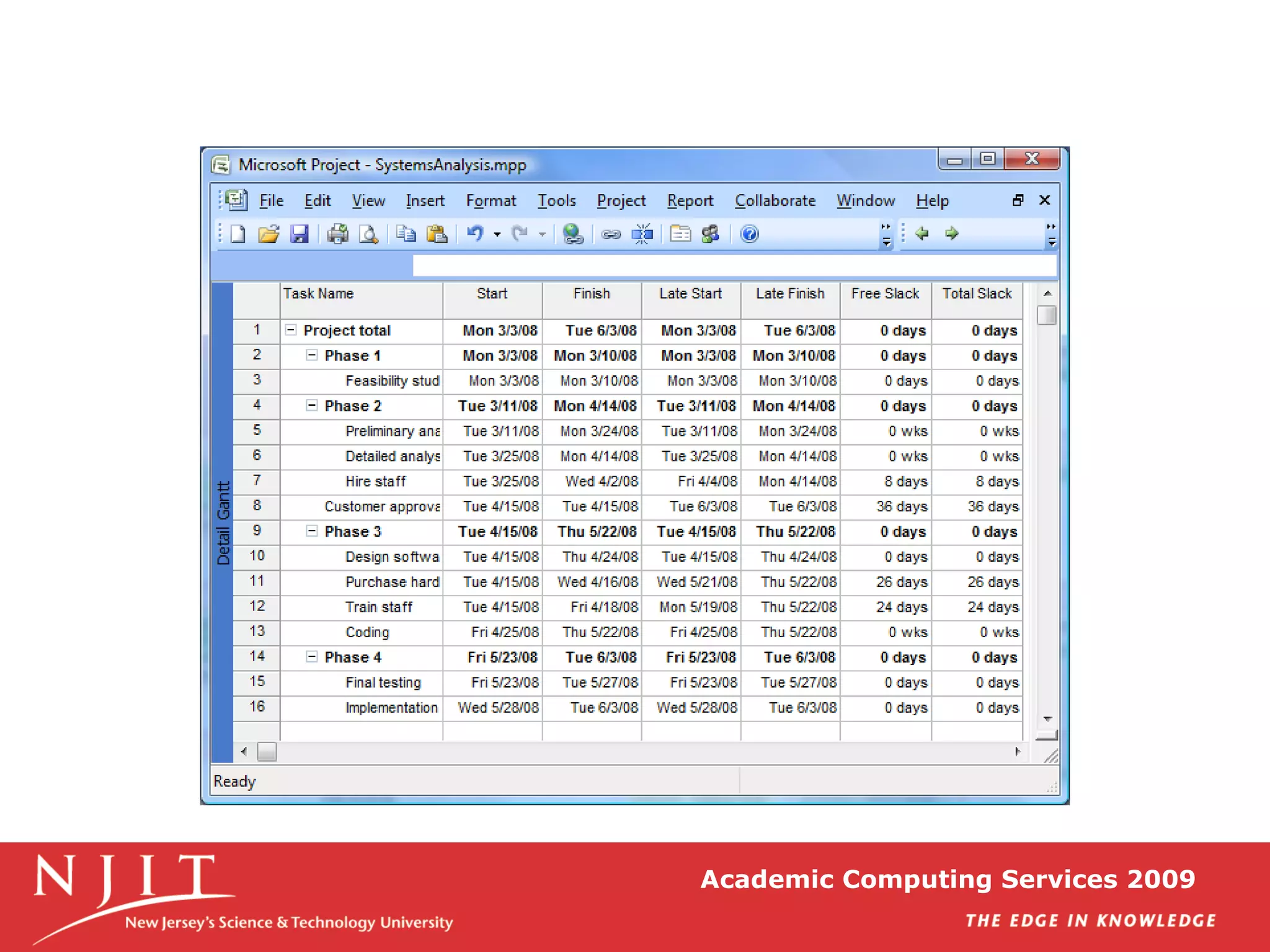Click the Undo arrow icon
The width and height of the screenshot is (1270, 952).
(475, 234)
